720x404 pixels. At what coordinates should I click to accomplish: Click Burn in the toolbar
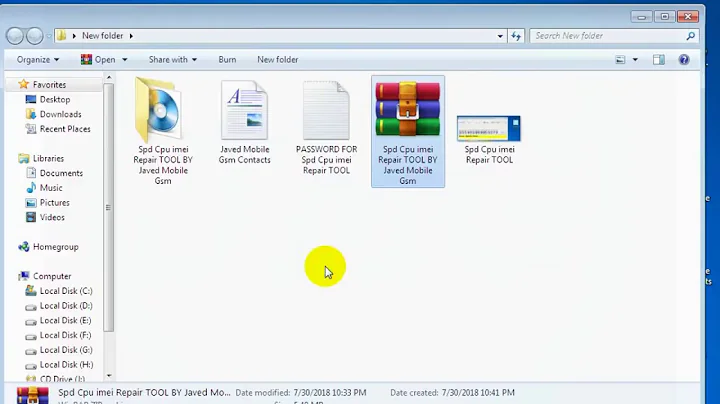(x=227, y=60)
